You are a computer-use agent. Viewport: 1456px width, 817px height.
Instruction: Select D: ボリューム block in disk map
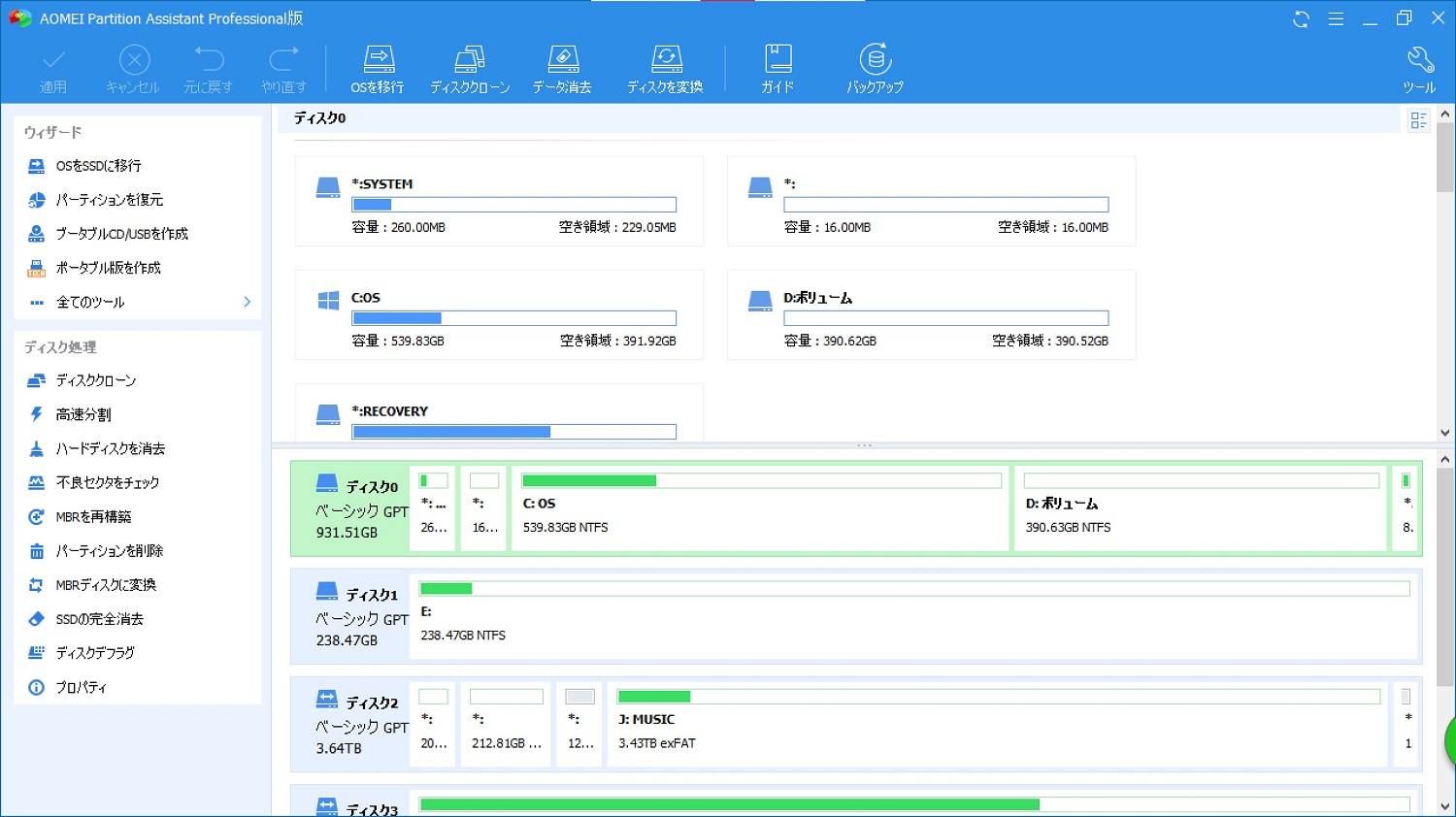pos(1201,508)
